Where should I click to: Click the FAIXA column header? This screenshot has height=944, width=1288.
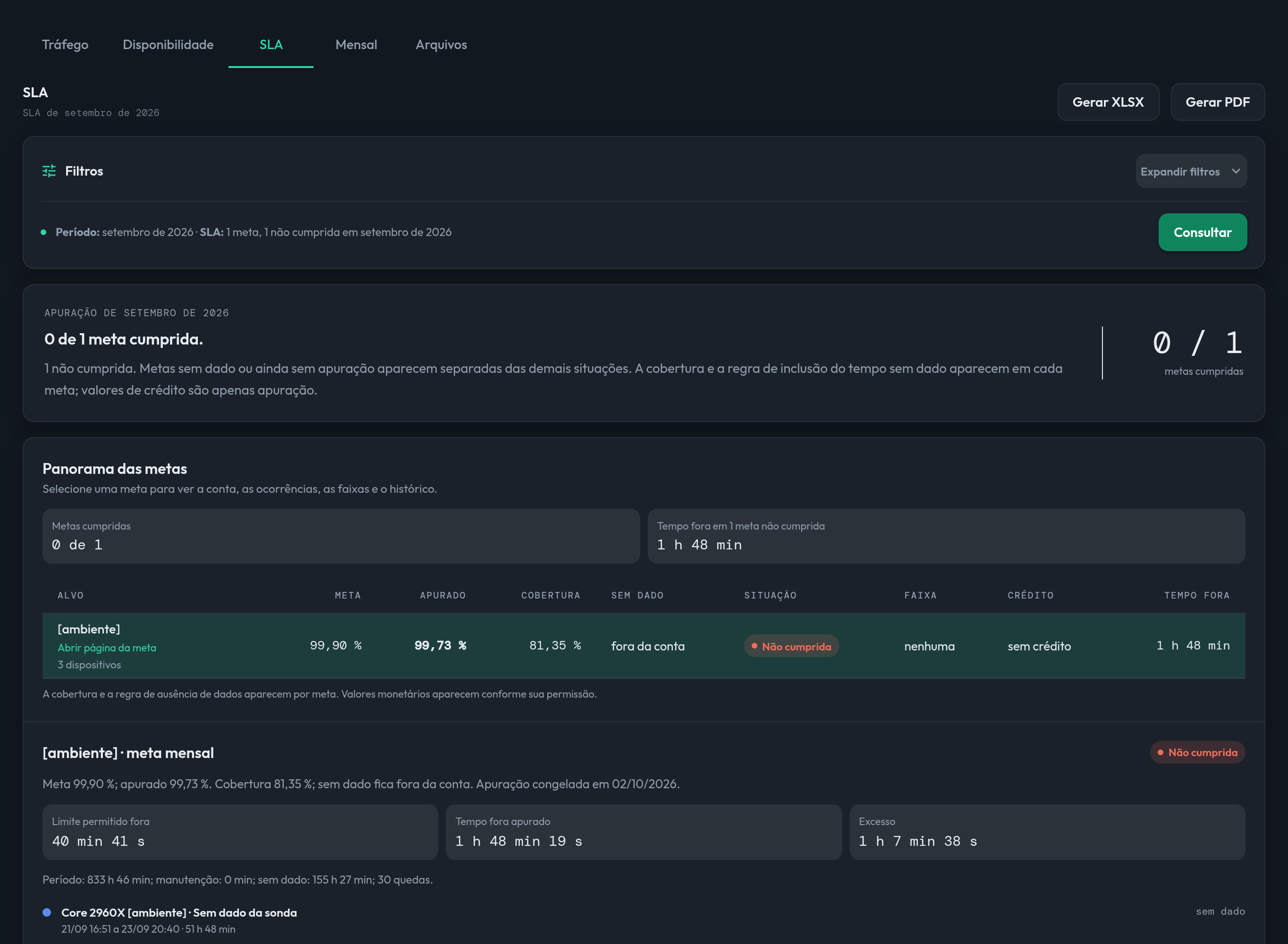(921, 596)
